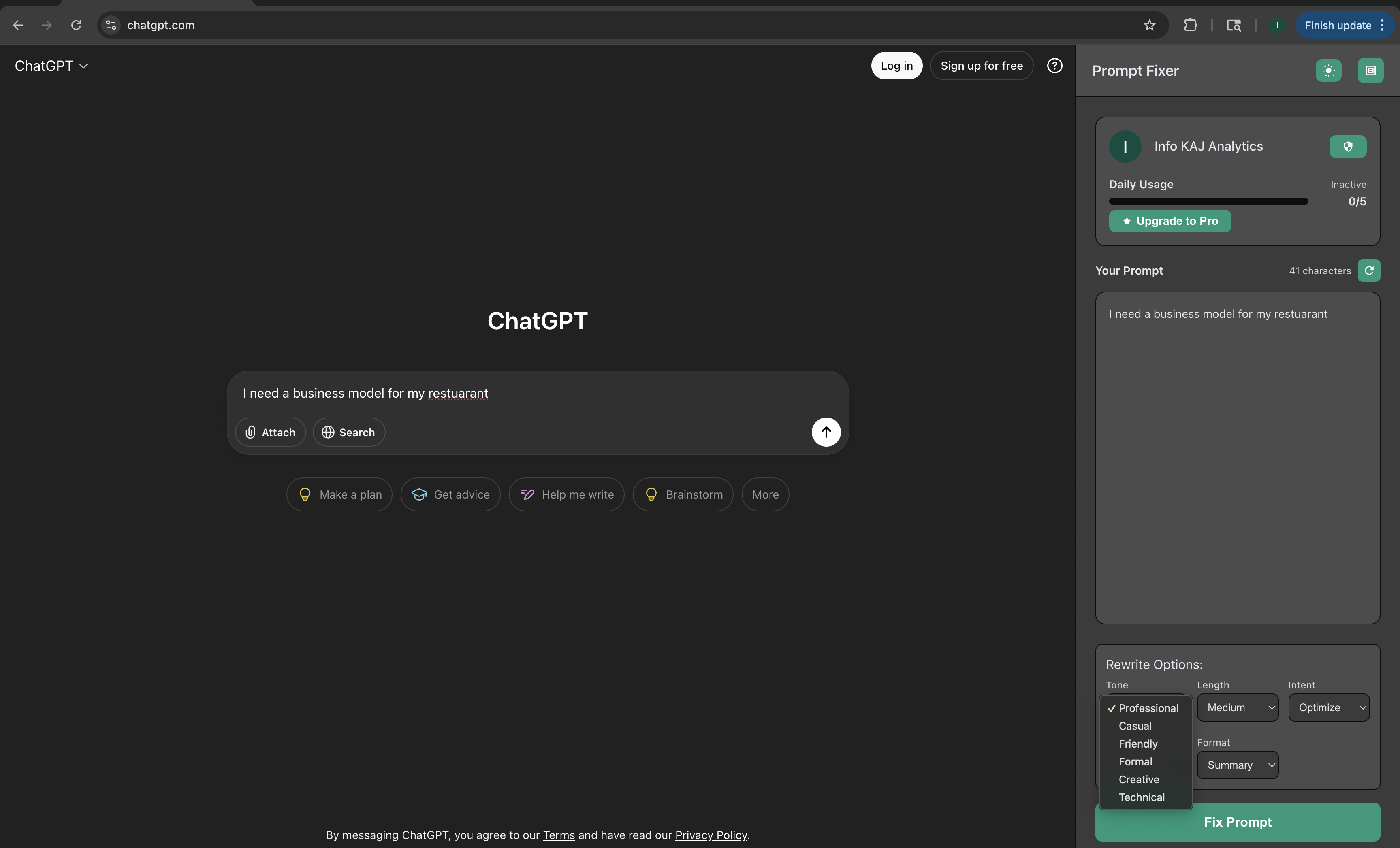Image resolution: width=1400 pixels, height=848 pixels.
Task: Click the Attach button
Action: [271, 432]
